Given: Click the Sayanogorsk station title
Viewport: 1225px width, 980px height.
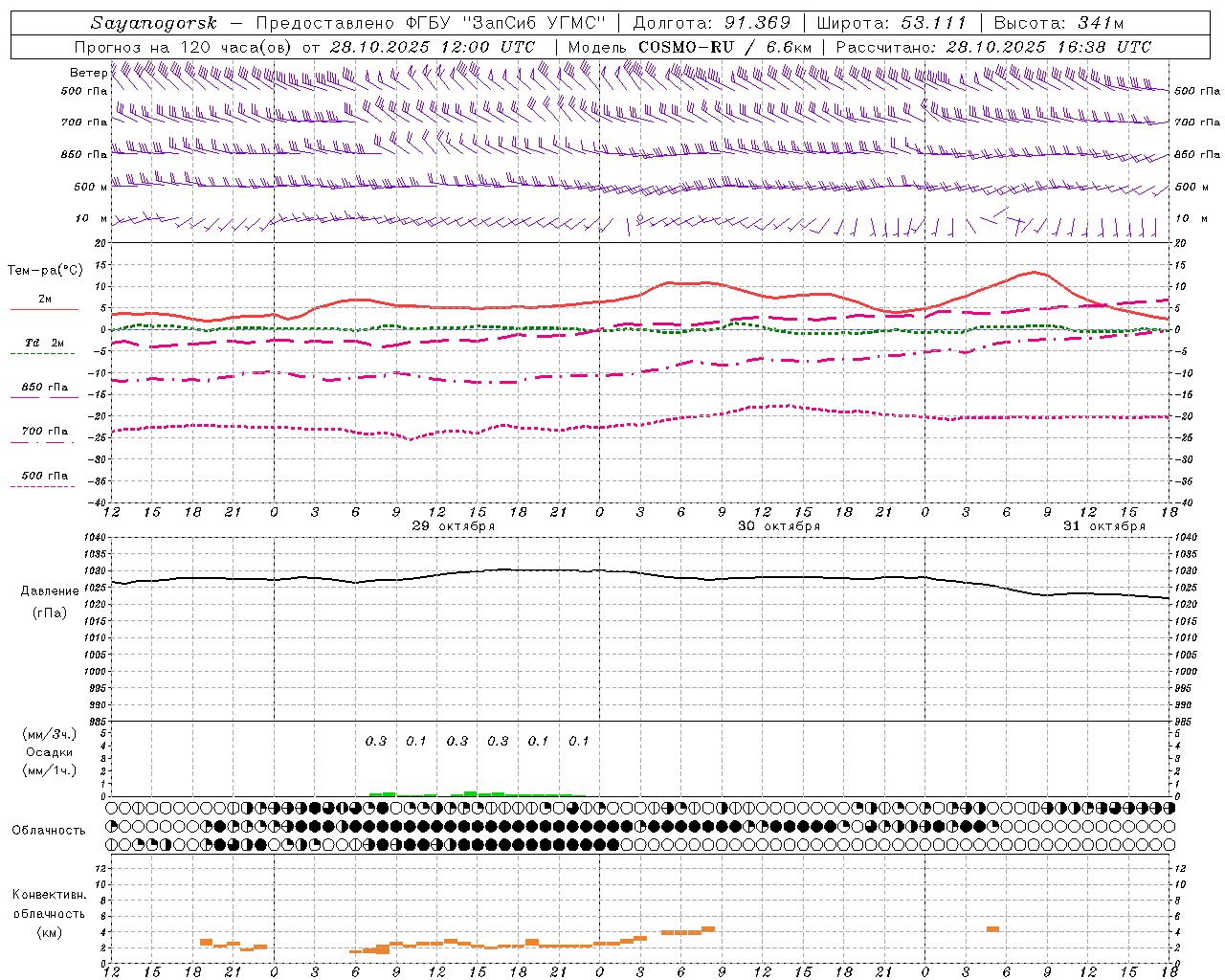Looking at the screenshot, I should [154, 24].
